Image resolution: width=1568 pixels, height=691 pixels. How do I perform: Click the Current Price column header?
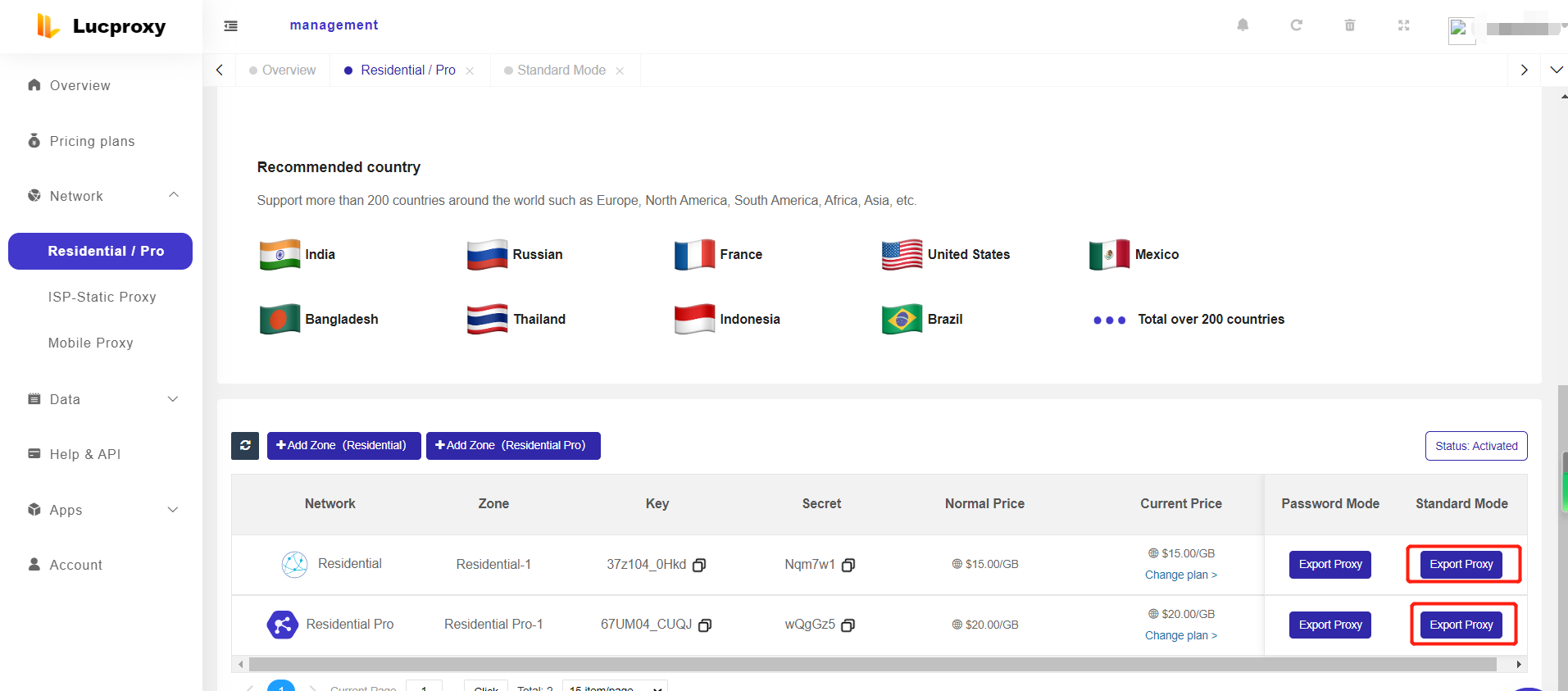click(x=1180, y=504)
